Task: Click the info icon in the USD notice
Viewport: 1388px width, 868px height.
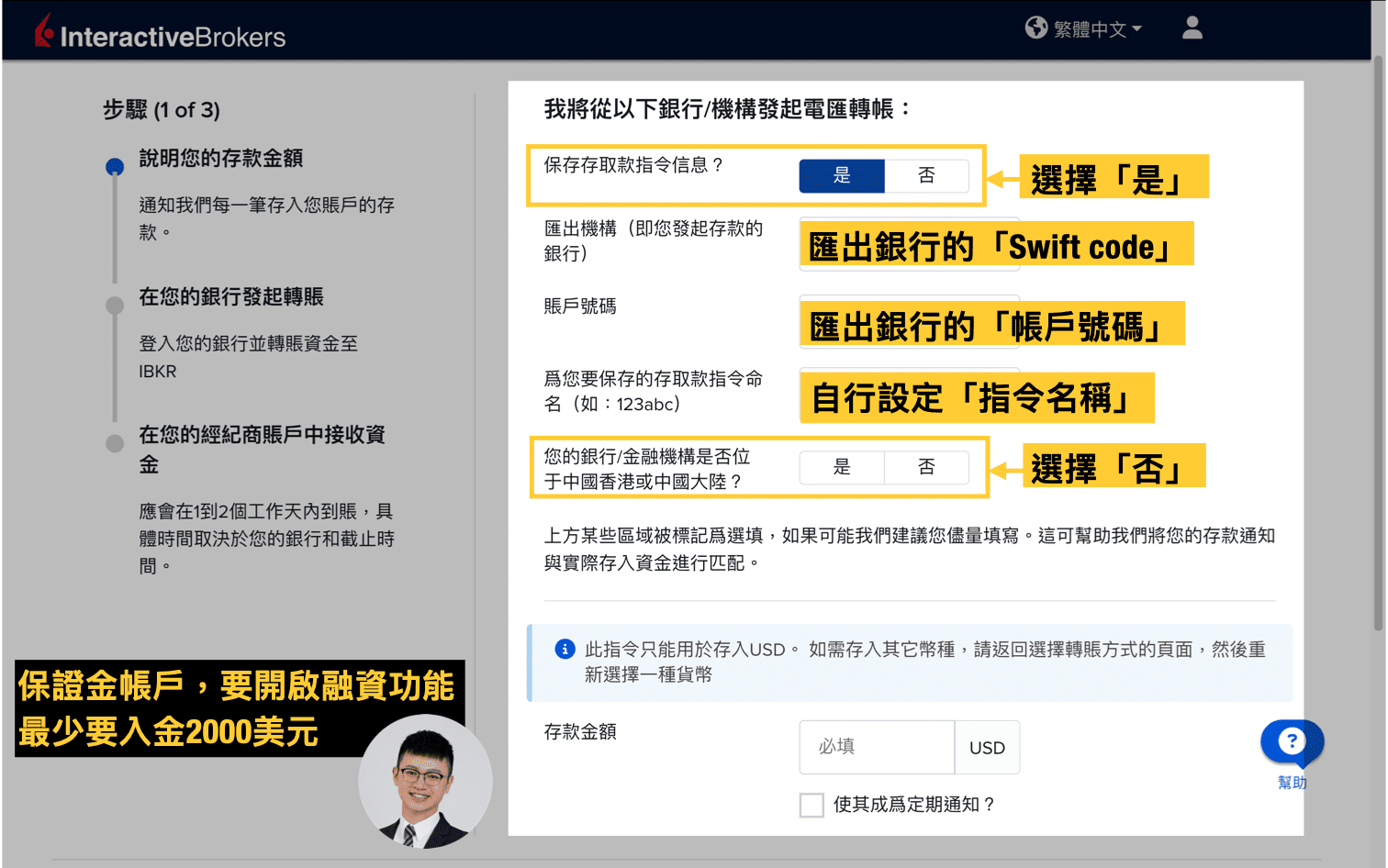Action: coord(565,649)
